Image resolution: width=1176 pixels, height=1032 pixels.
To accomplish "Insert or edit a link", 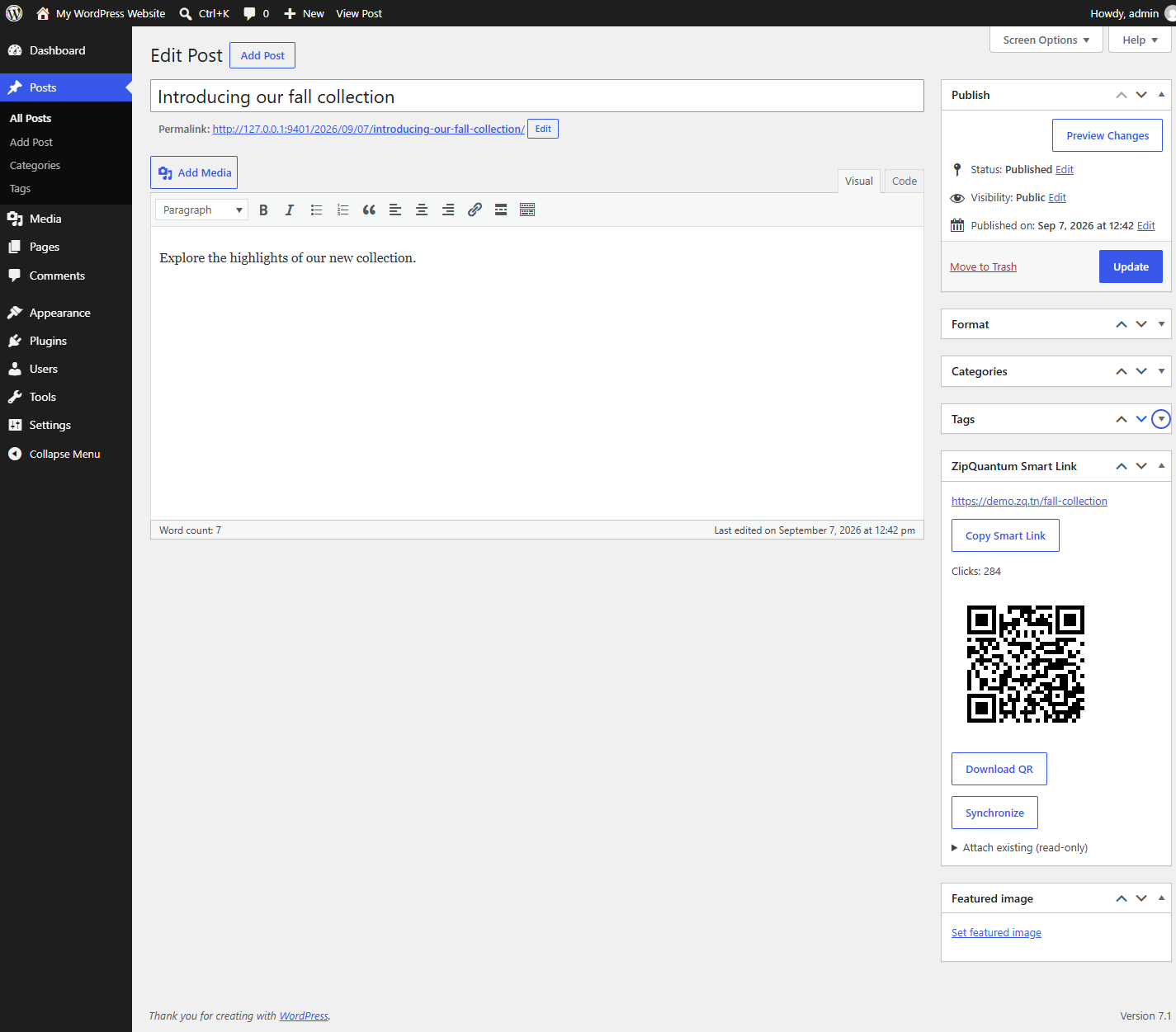I will click(x=475, y=210).
